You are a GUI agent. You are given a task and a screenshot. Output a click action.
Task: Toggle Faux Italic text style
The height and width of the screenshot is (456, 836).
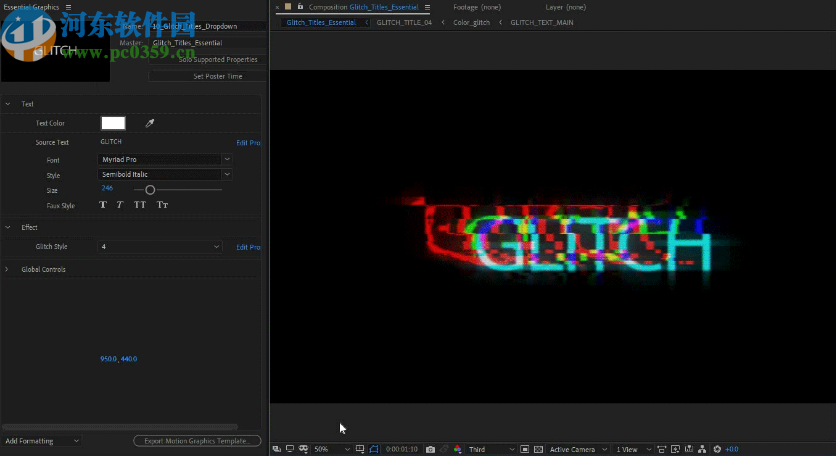click(120, 205)
